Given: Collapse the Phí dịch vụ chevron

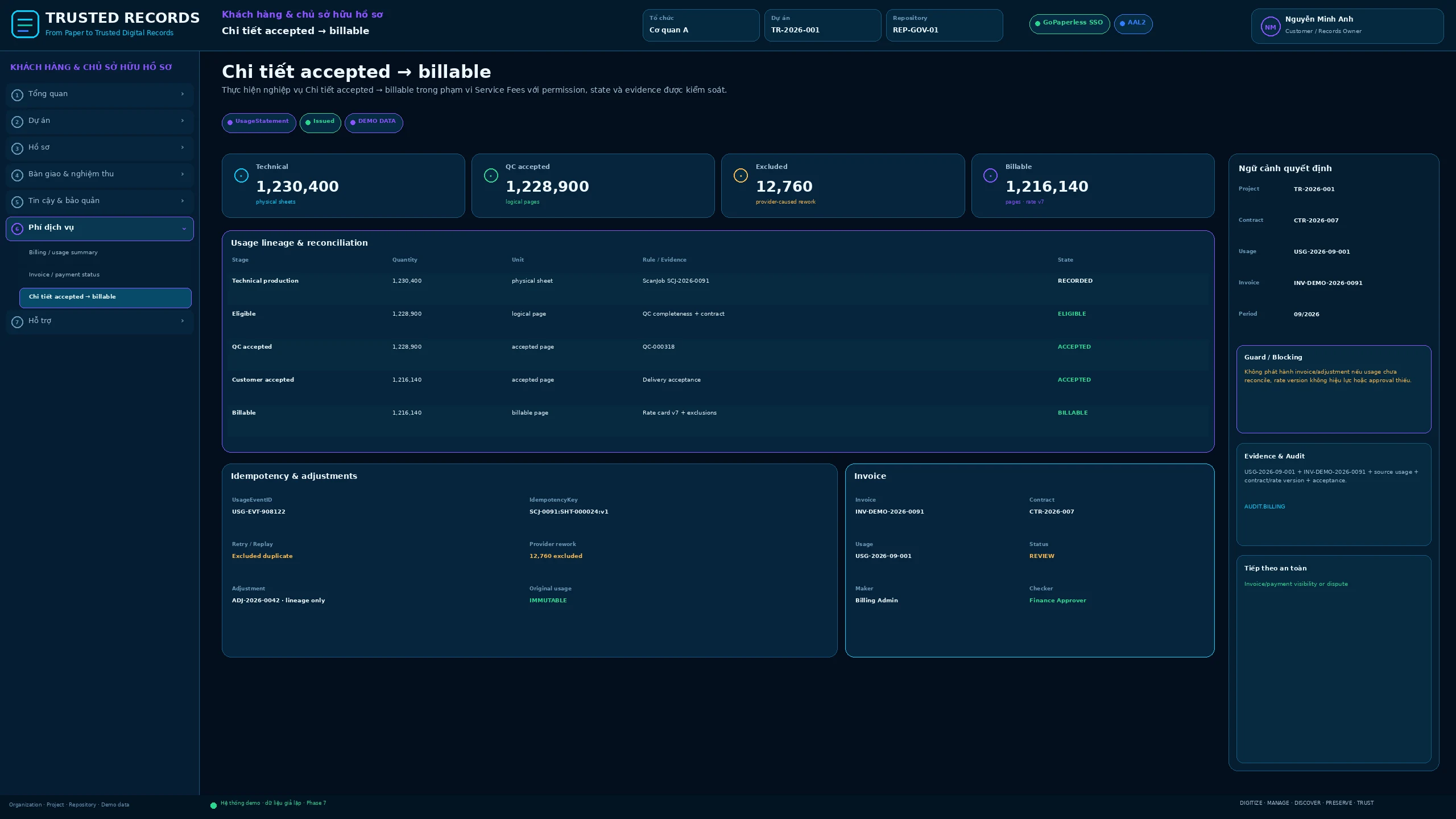Looking at the screenshot, I should pos(184,229).
